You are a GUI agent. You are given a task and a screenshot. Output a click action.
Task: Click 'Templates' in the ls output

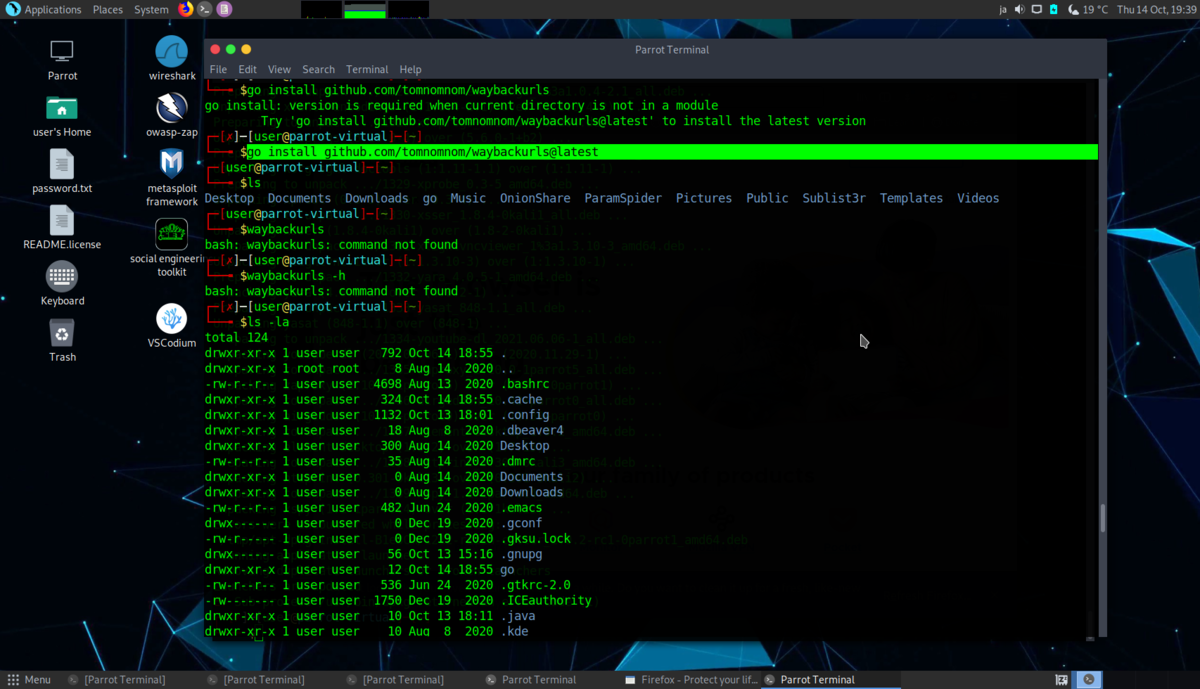pyautogui.click(x=911, y=198)
